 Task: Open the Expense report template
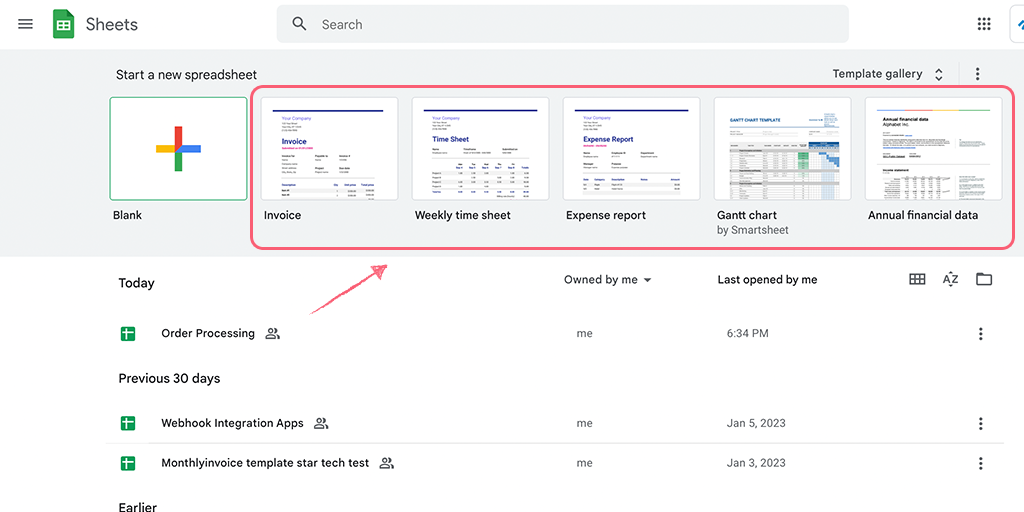(632, 148)
